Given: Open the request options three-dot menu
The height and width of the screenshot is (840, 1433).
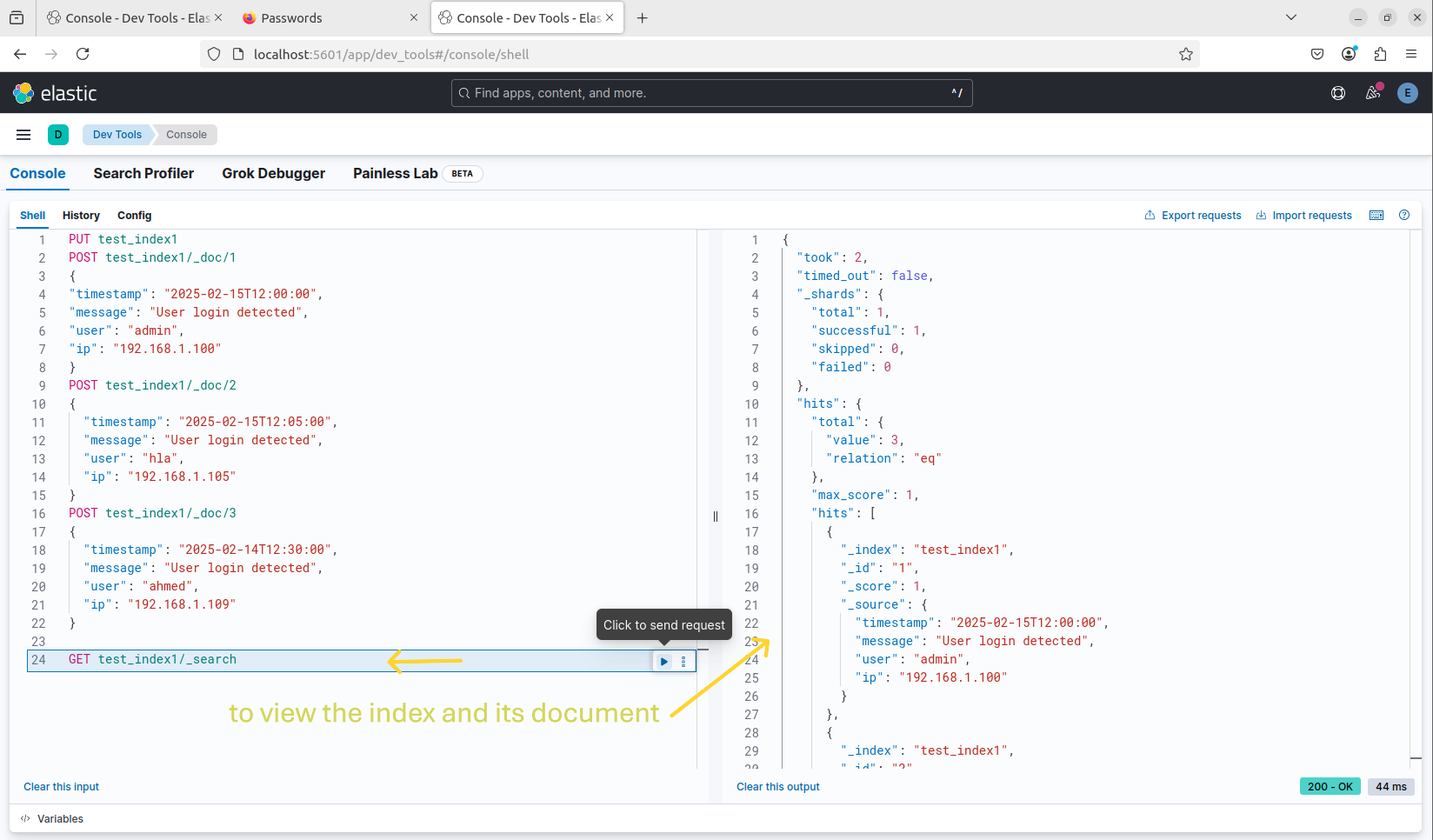Looking at the screenshot, I should coord(683,662).
